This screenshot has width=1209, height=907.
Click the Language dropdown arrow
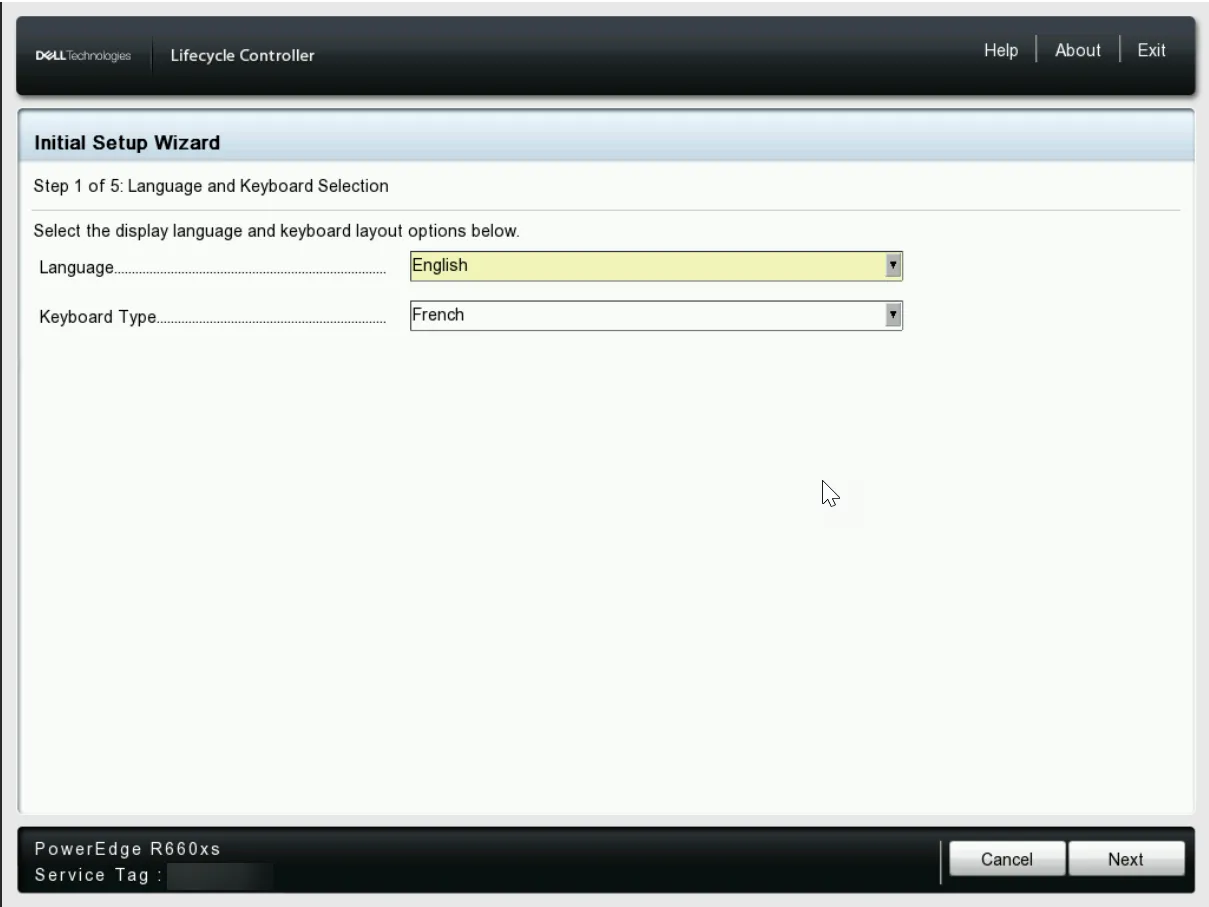coord(894,266)
